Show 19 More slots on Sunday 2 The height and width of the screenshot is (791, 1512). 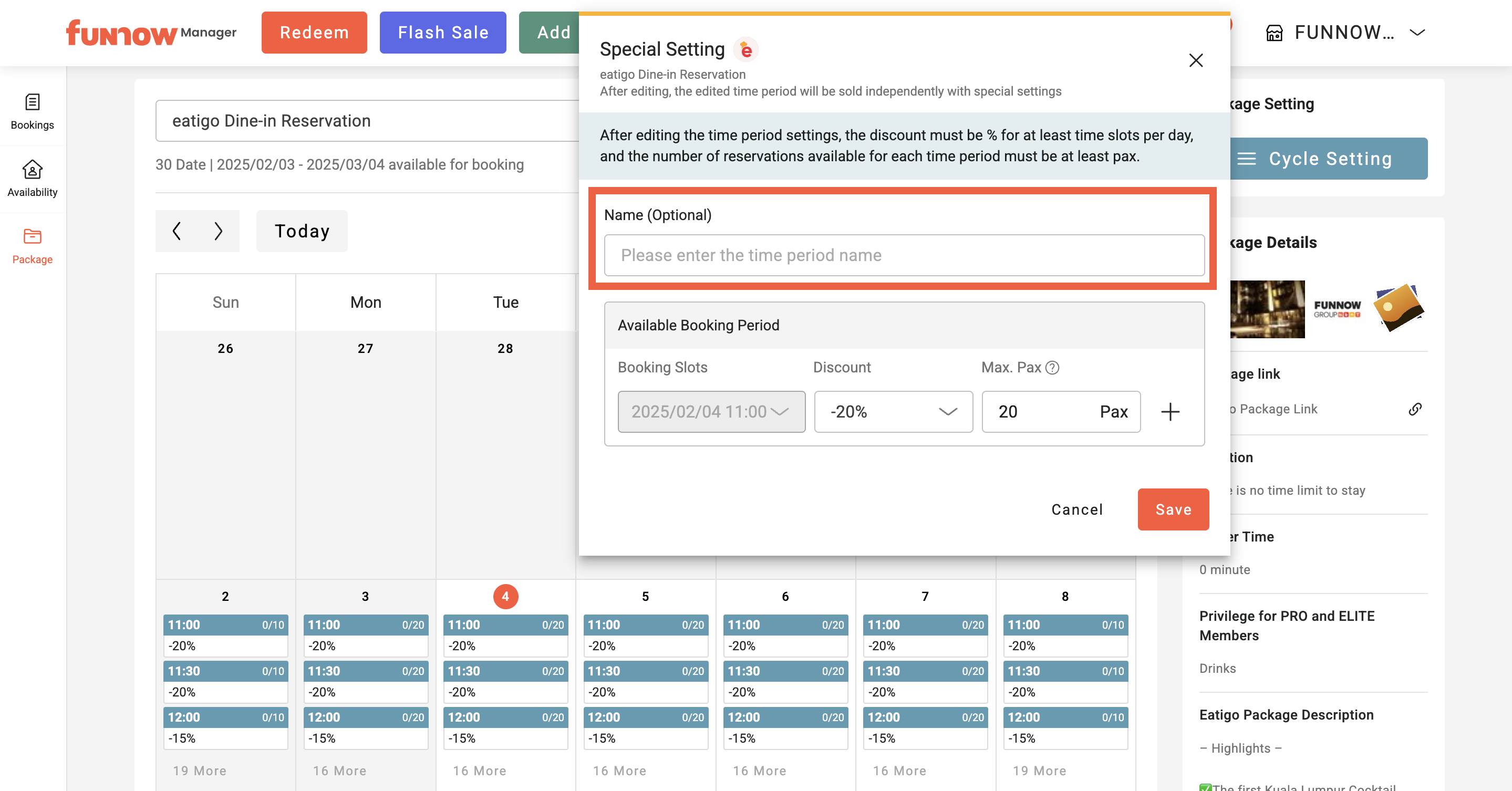(200, 771)
